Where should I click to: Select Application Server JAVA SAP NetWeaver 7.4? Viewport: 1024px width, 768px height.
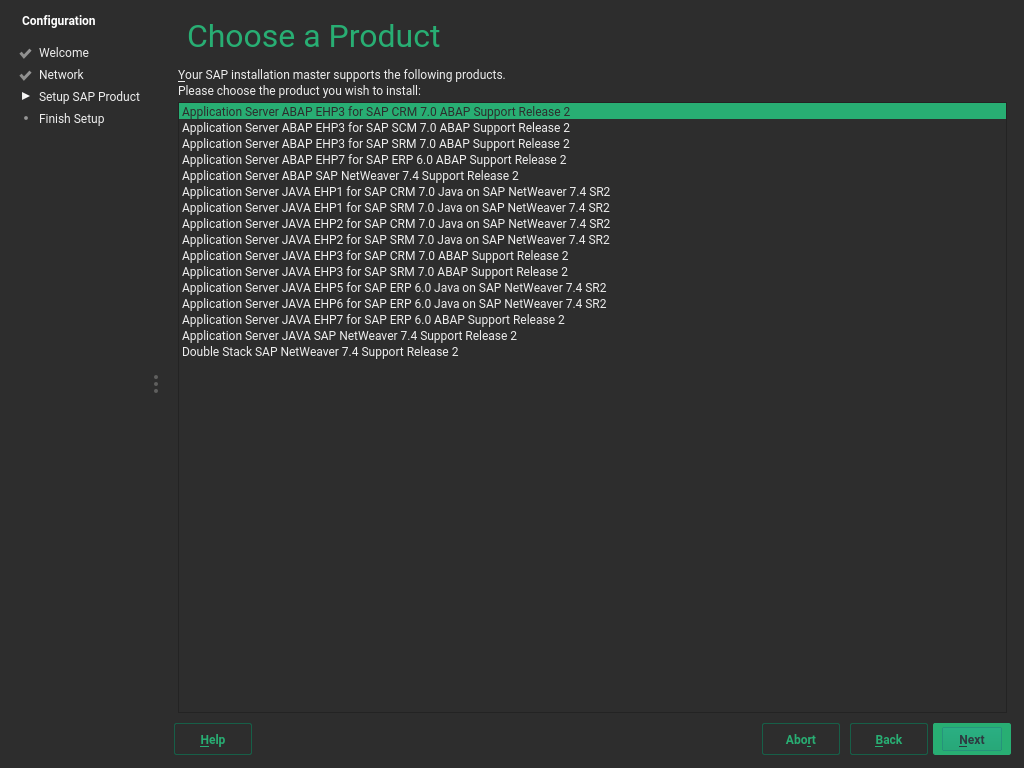[x=349, y=335]
